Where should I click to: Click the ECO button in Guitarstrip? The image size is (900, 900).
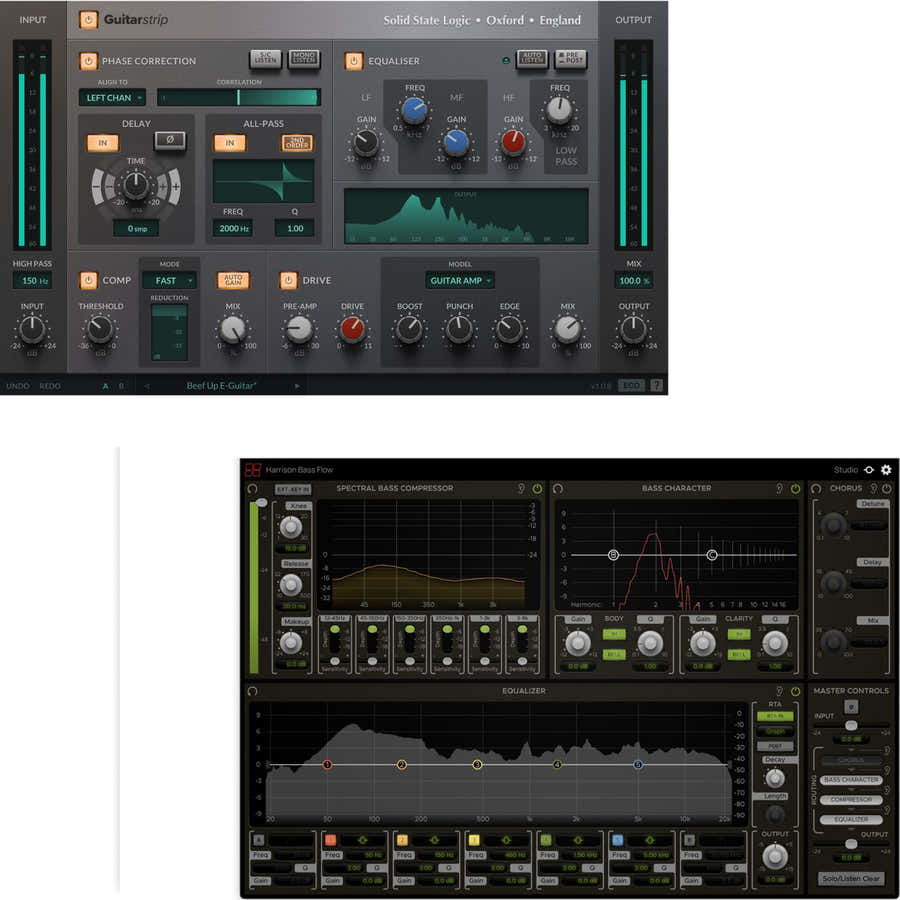coord(631,386)
